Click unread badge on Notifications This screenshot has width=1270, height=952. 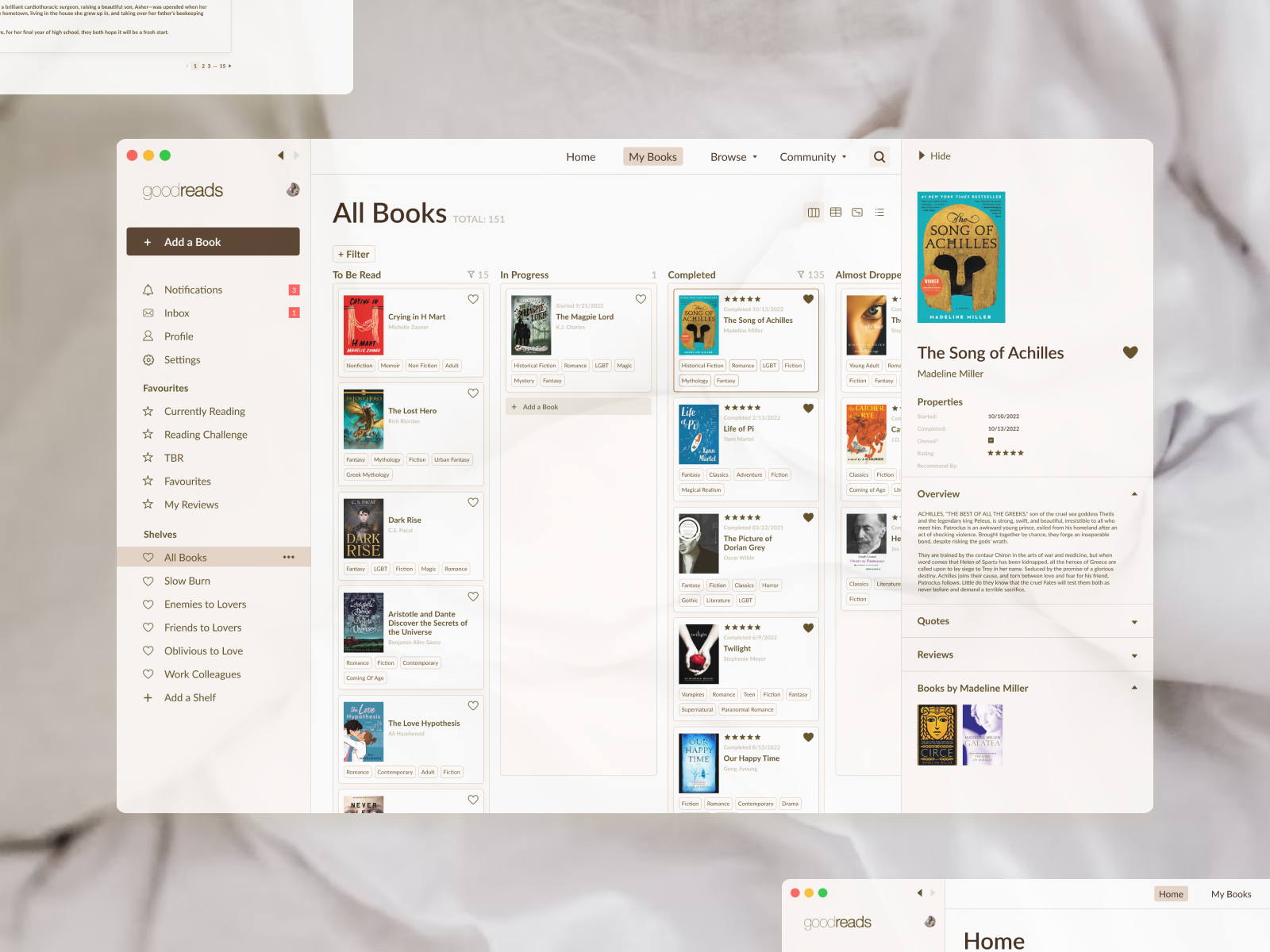(294, 290)
